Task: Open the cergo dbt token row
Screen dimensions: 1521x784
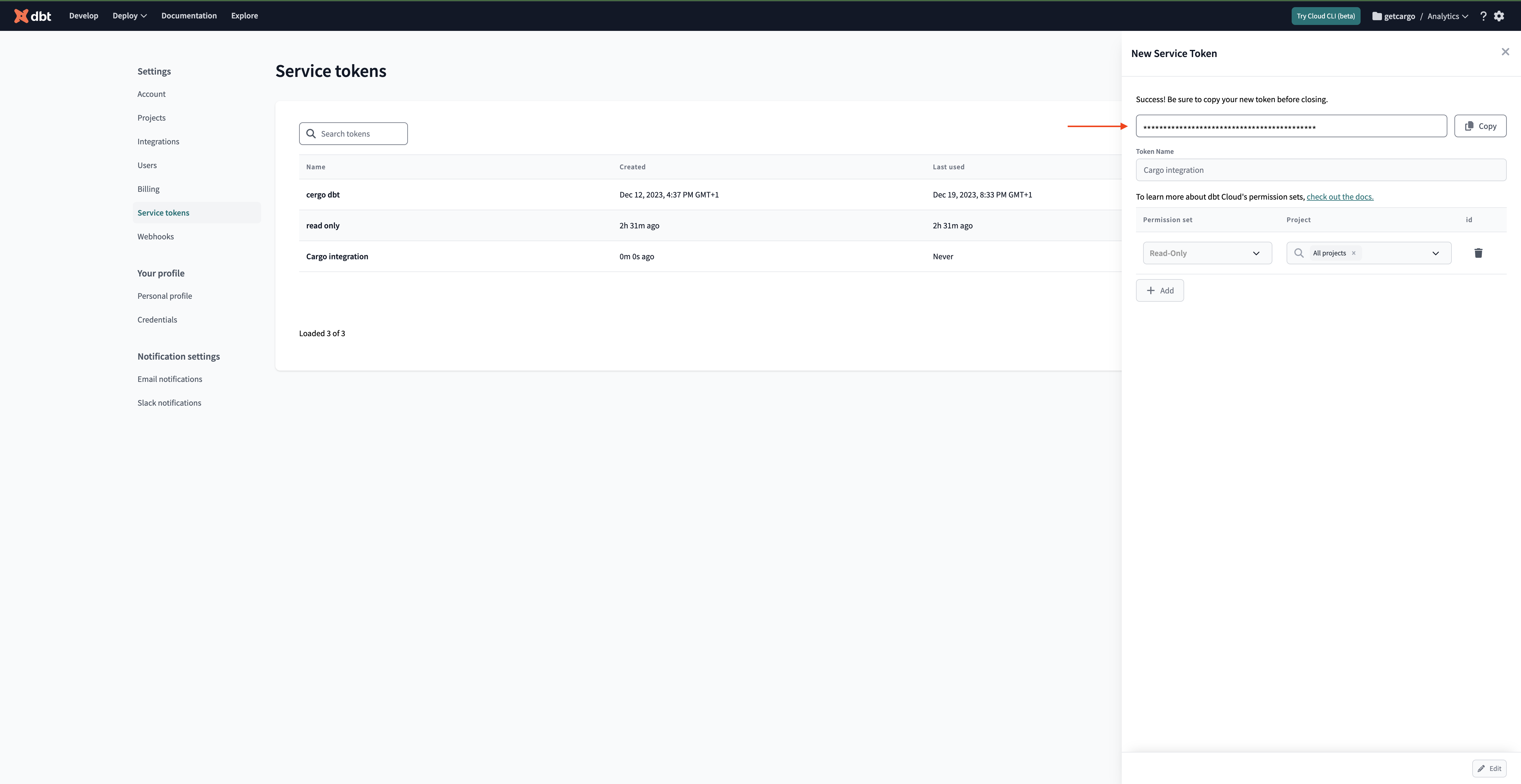Action: [710, 195]
